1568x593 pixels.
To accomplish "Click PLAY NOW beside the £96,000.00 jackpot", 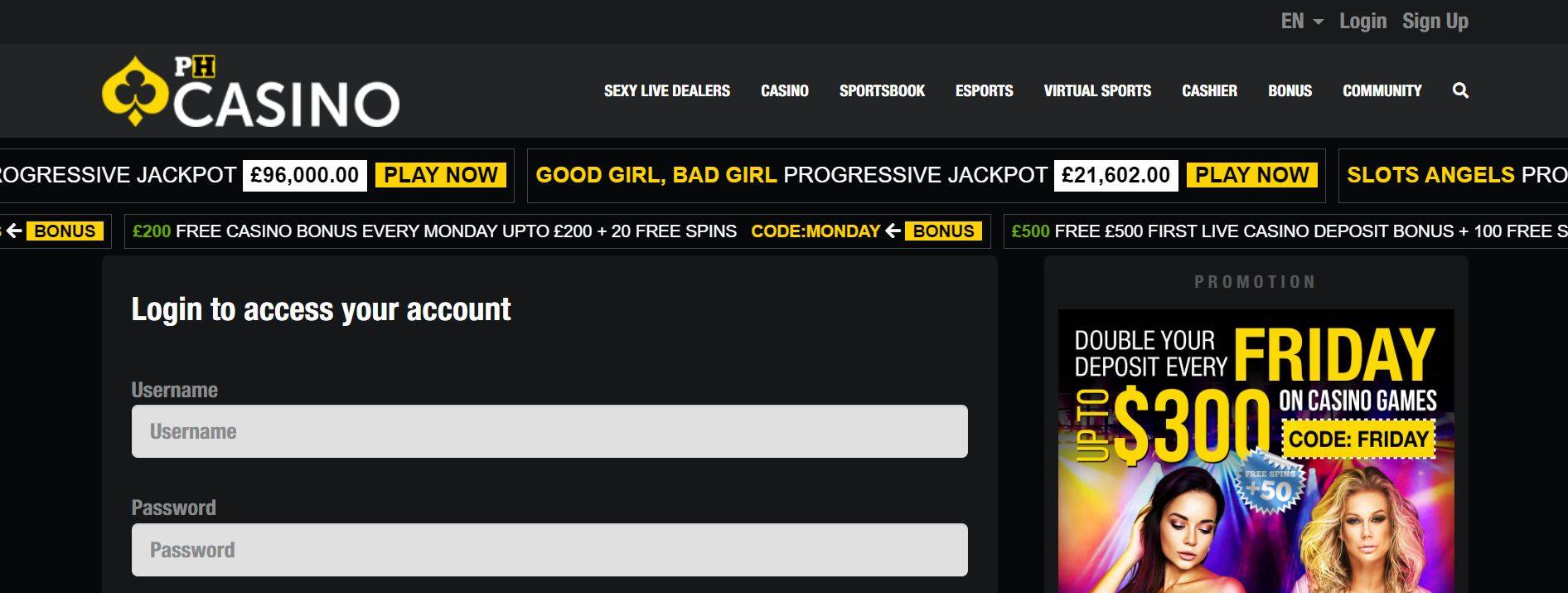I will coord(441,175).
